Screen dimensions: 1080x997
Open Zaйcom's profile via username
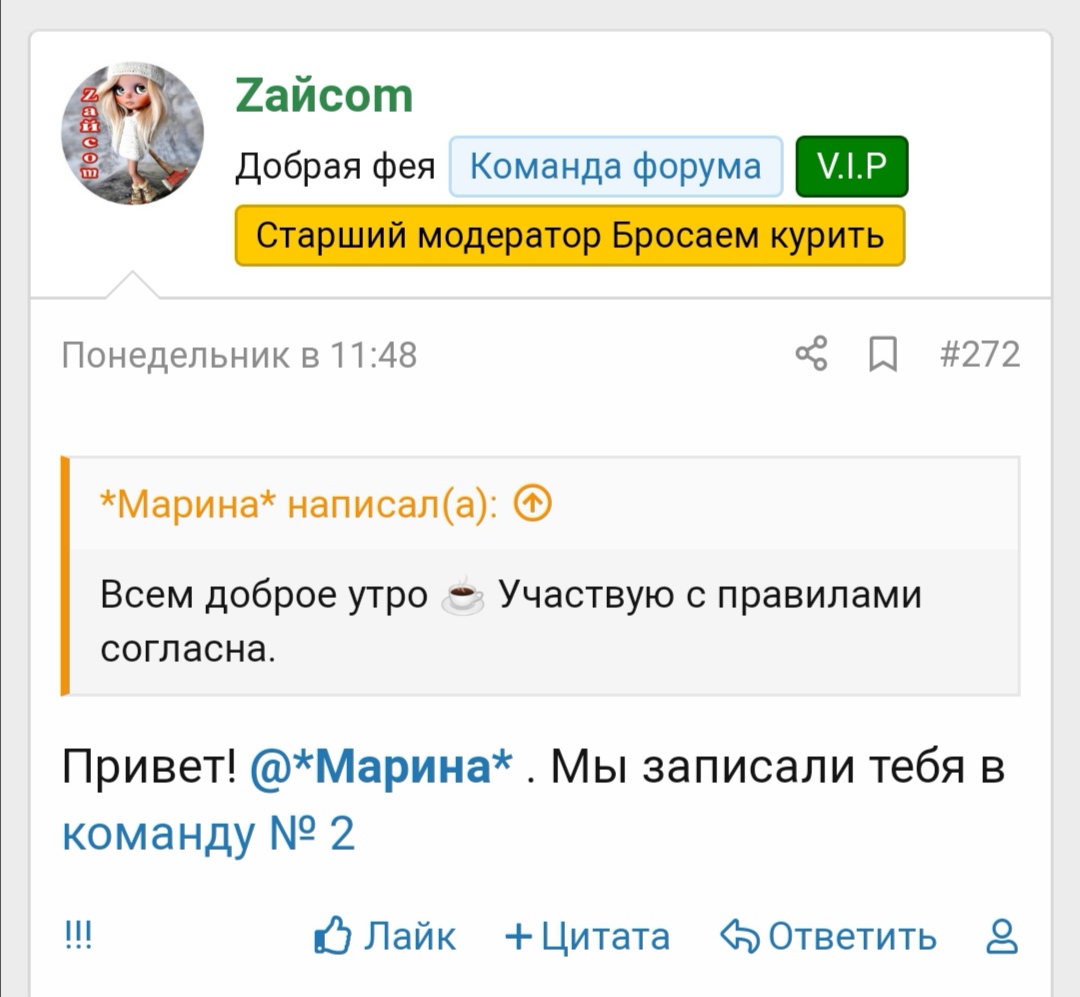[324, 96]
